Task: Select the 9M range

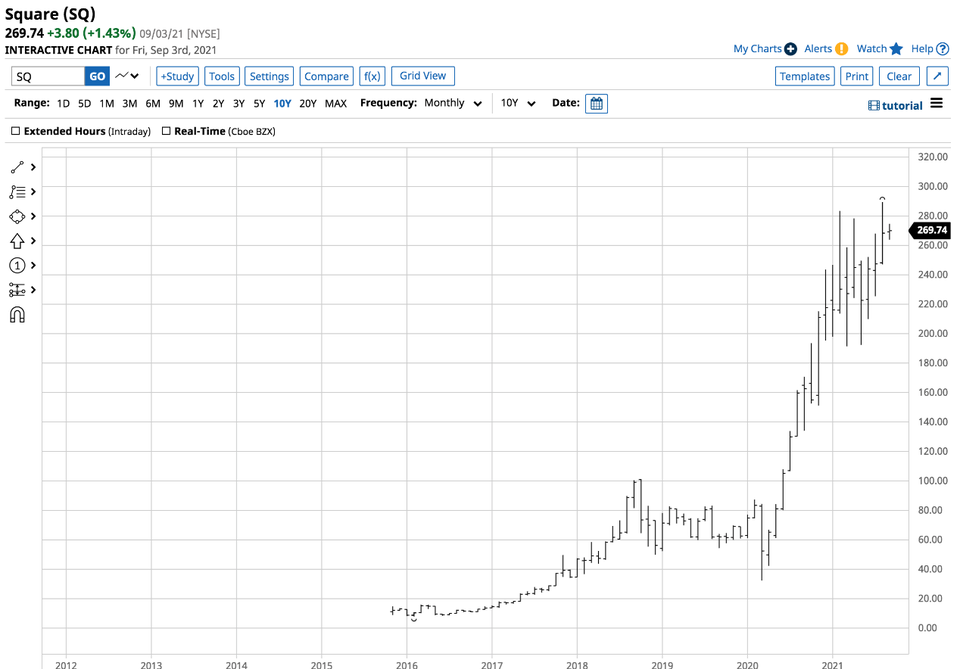Action: [176, 103]
